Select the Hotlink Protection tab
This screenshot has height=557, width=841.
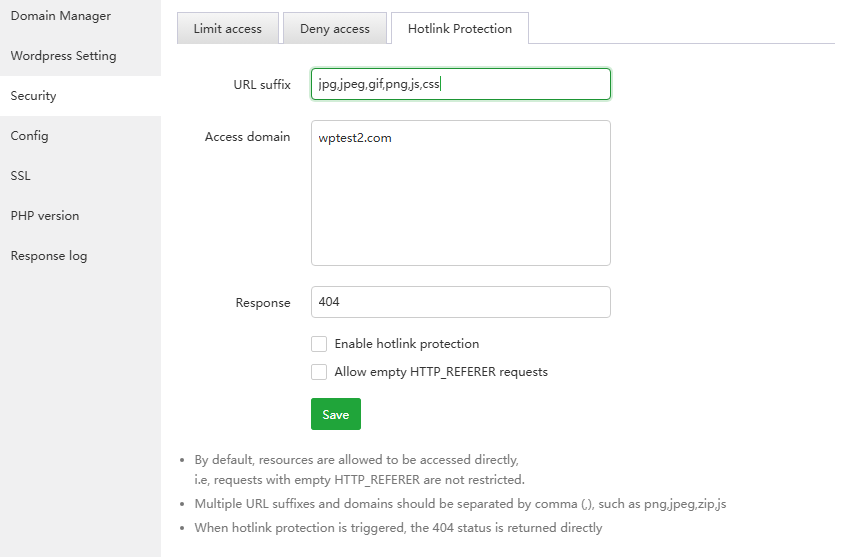point(459,29)
